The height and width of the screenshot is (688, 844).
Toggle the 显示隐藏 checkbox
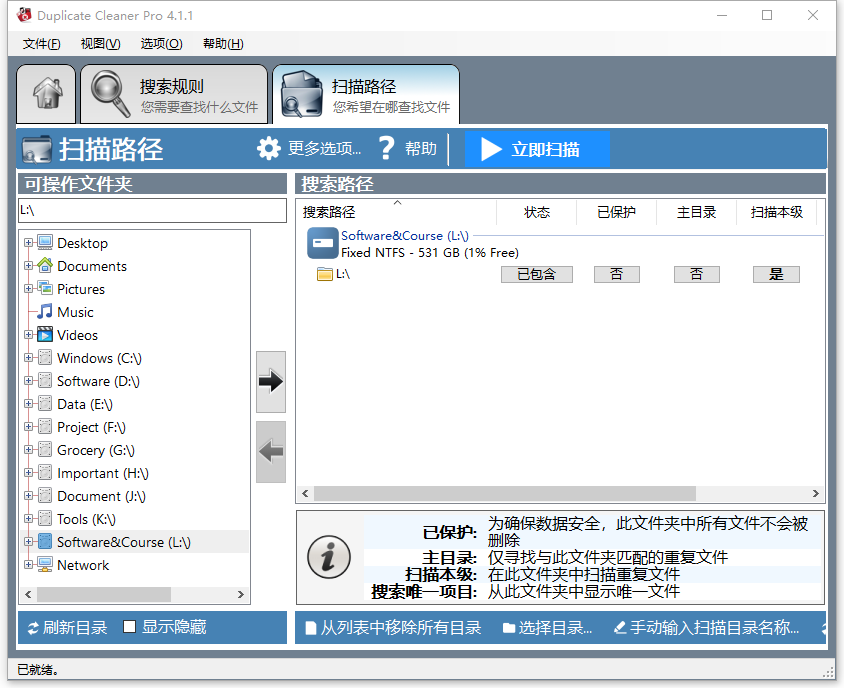pos(129,627)
